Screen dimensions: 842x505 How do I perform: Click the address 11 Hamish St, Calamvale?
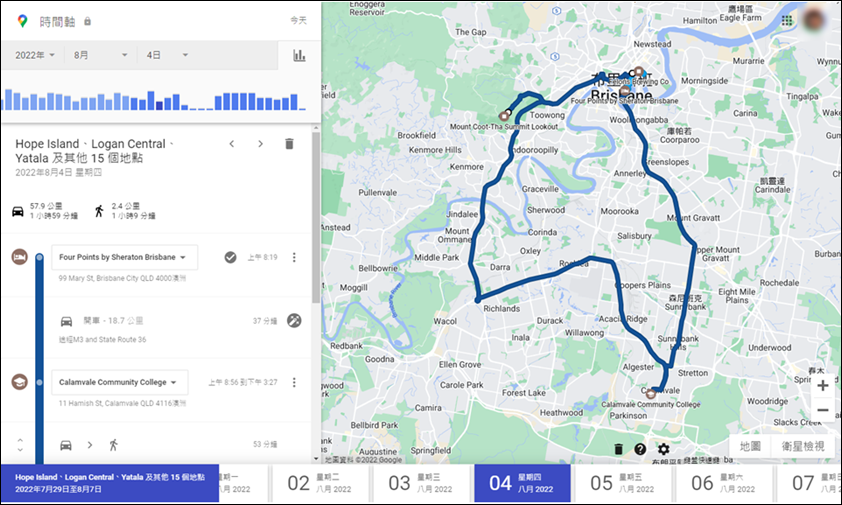(122, 403)
